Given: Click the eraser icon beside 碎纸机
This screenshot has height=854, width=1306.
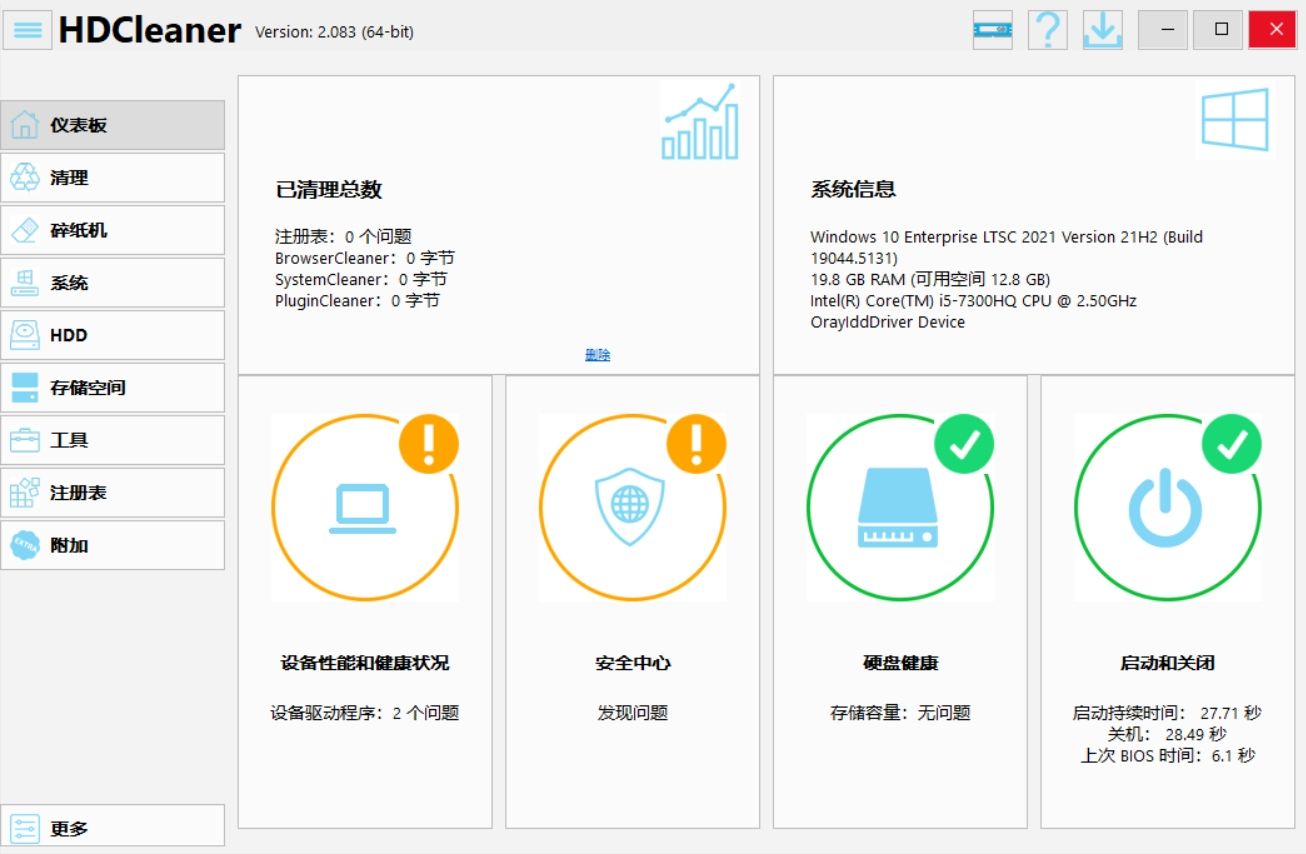Looking at the screenshot, I should 25,230.
